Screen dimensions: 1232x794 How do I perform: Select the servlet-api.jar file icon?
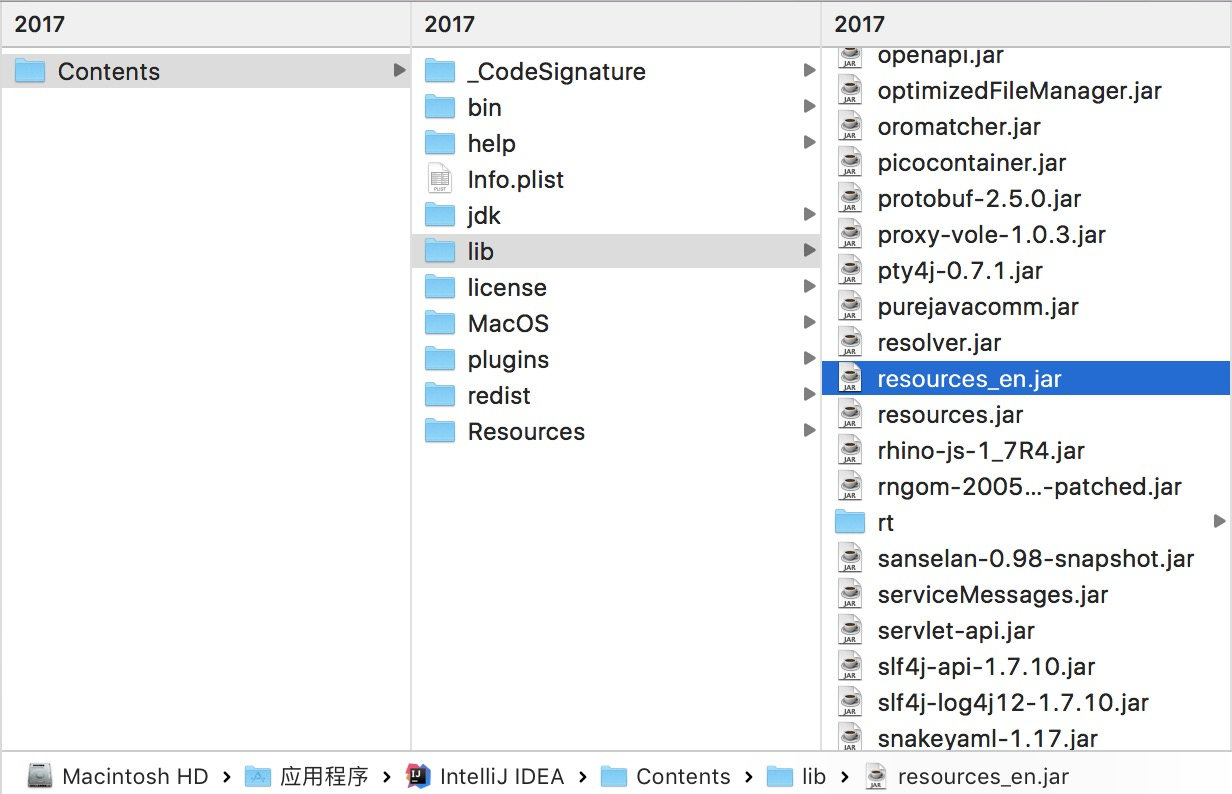[850, 630]
